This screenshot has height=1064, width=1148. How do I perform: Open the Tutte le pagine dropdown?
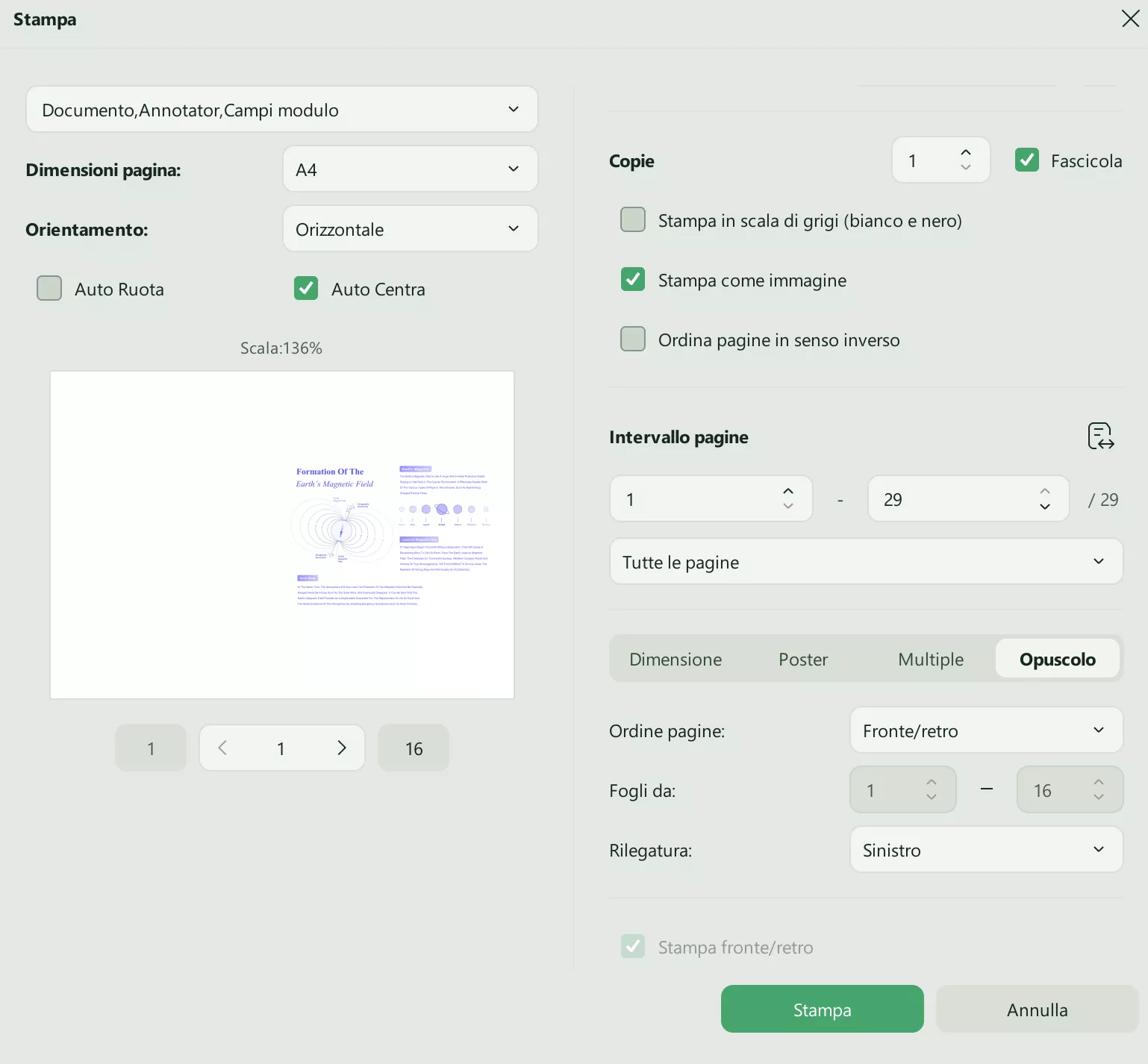pos(866,562)
